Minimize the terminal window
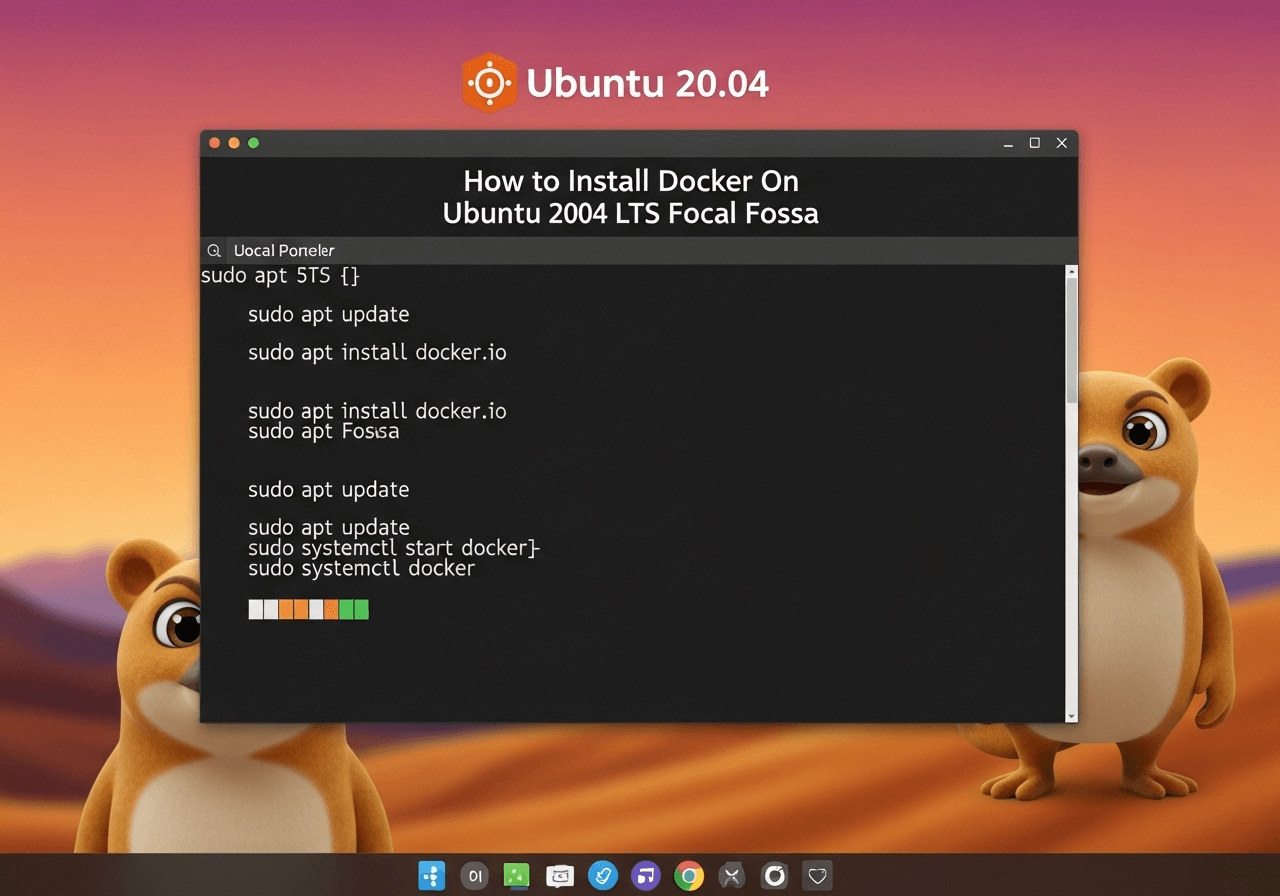This screenshot has height=896, width=1280. tap(1009, 144)
